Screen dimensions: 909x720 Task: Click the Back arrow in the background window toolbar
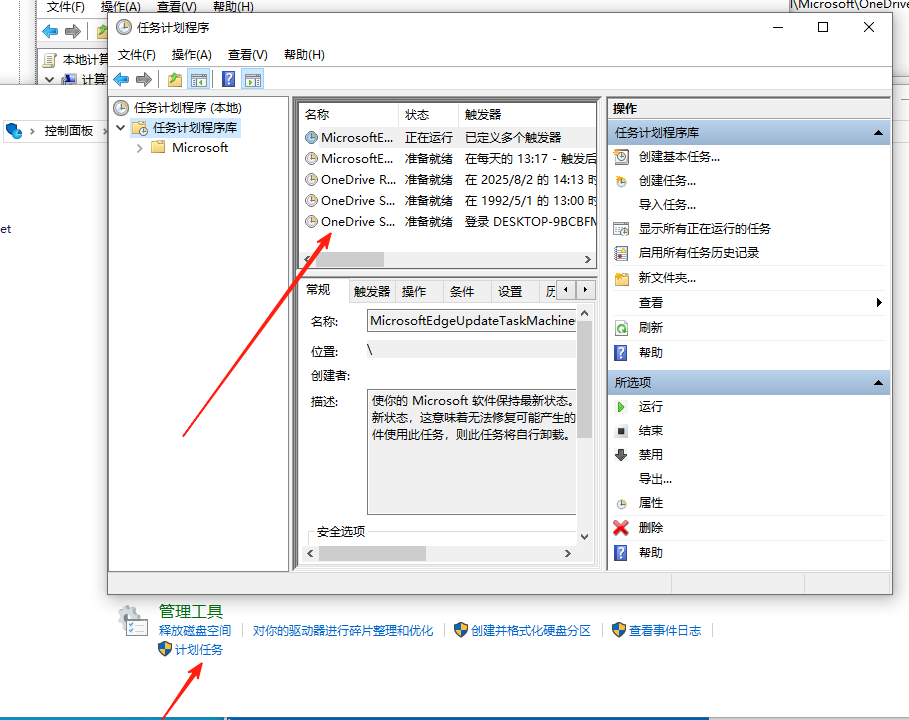50,31
